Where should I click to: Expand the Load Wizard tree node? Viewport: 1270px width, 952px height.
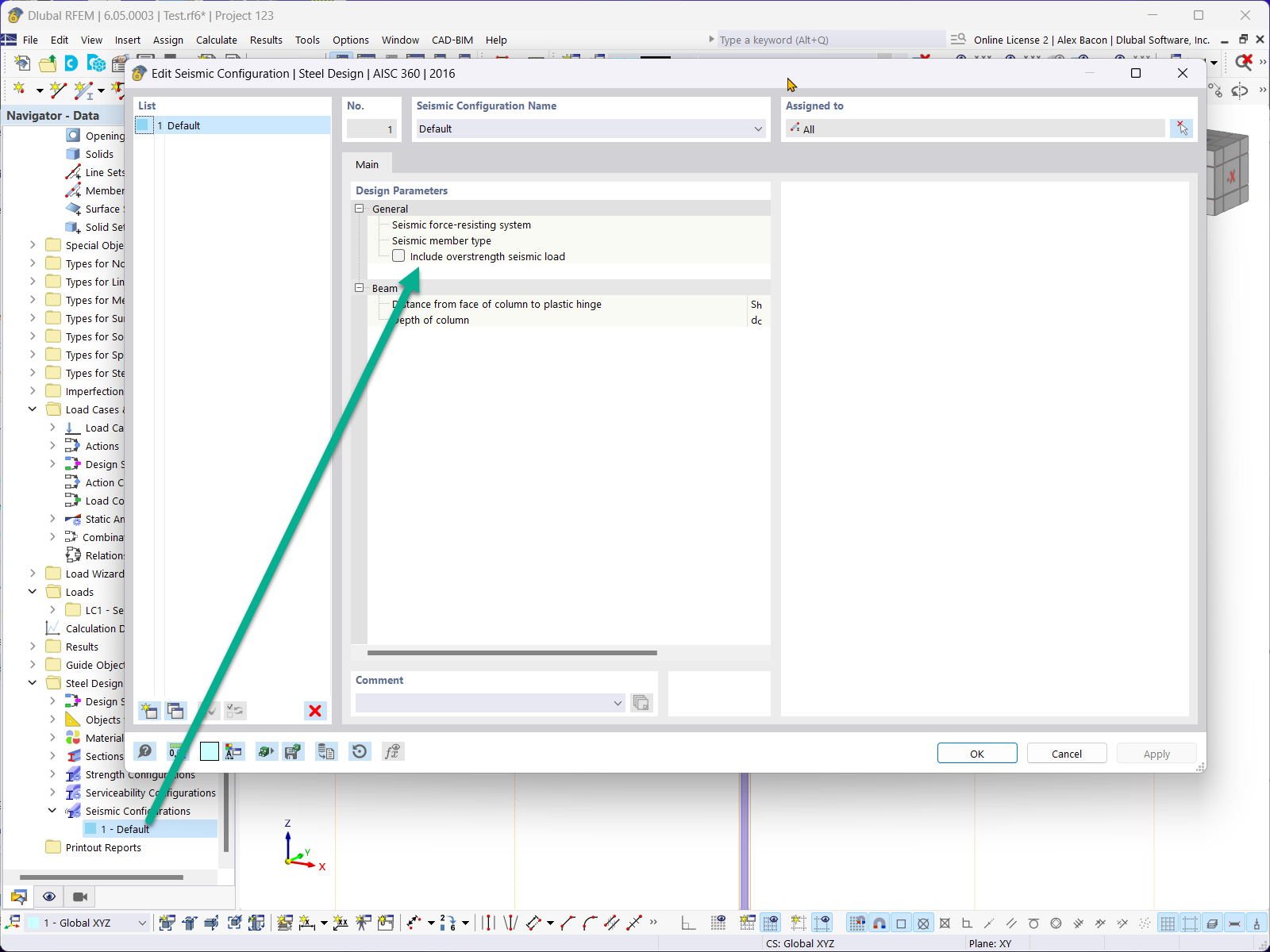pyautogui.click(x=33, y=574)
